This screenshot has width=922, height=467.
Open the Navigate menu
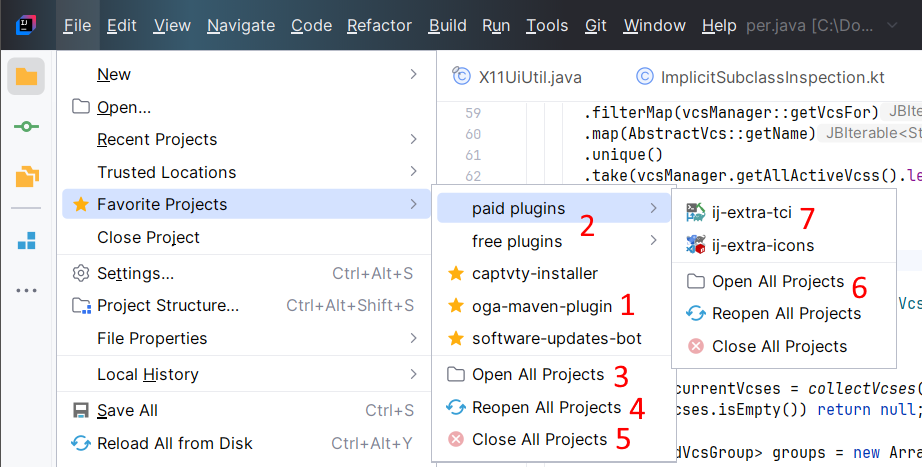click(240, 25)
